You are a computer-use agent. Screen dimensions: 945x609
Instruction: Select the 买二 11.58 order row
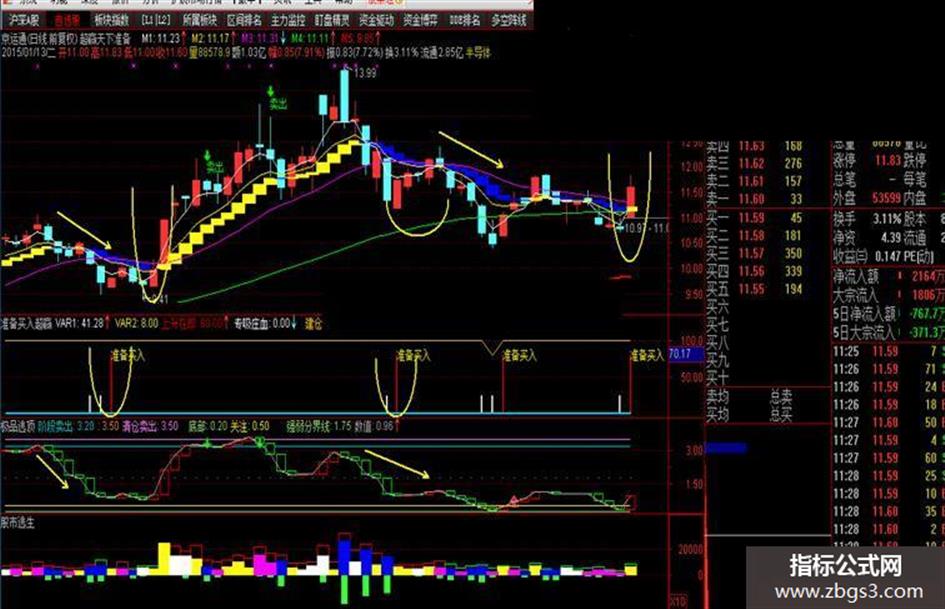coord(756,235)
